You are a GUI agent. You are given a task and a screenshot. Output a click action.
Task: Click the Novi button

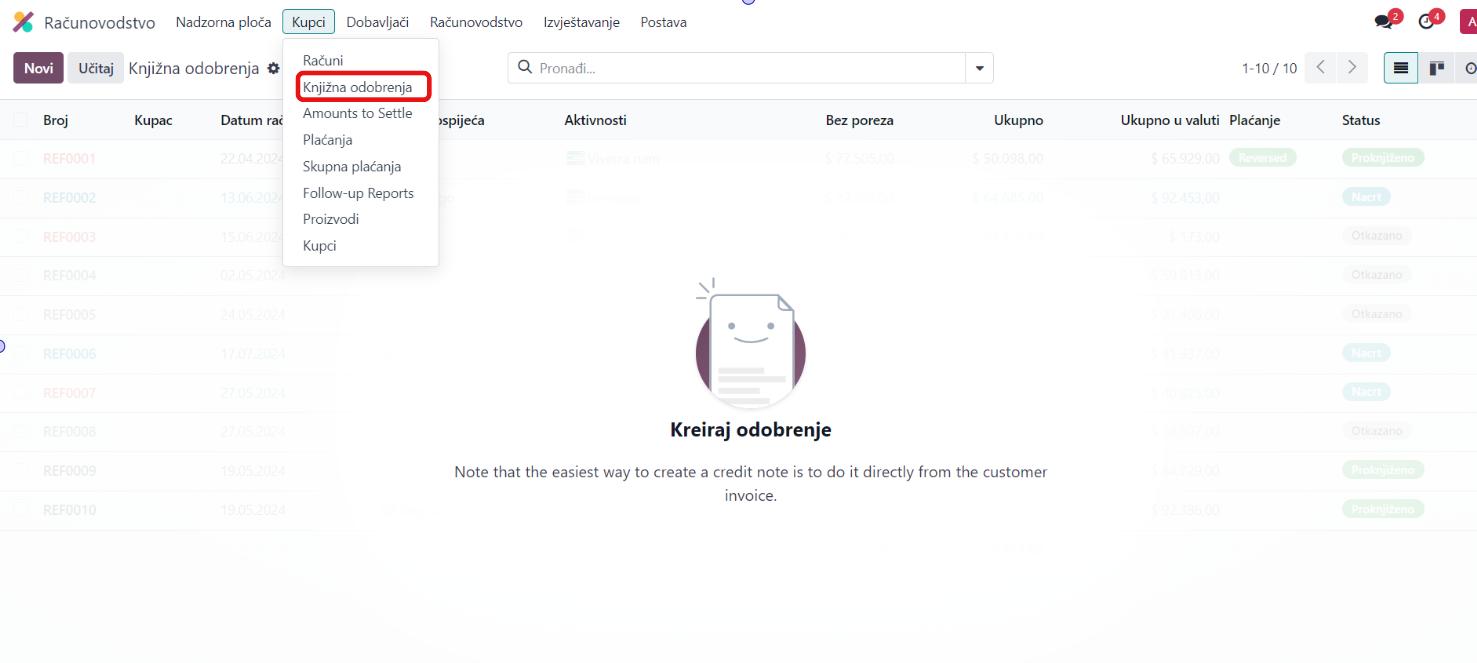point(38,68)
